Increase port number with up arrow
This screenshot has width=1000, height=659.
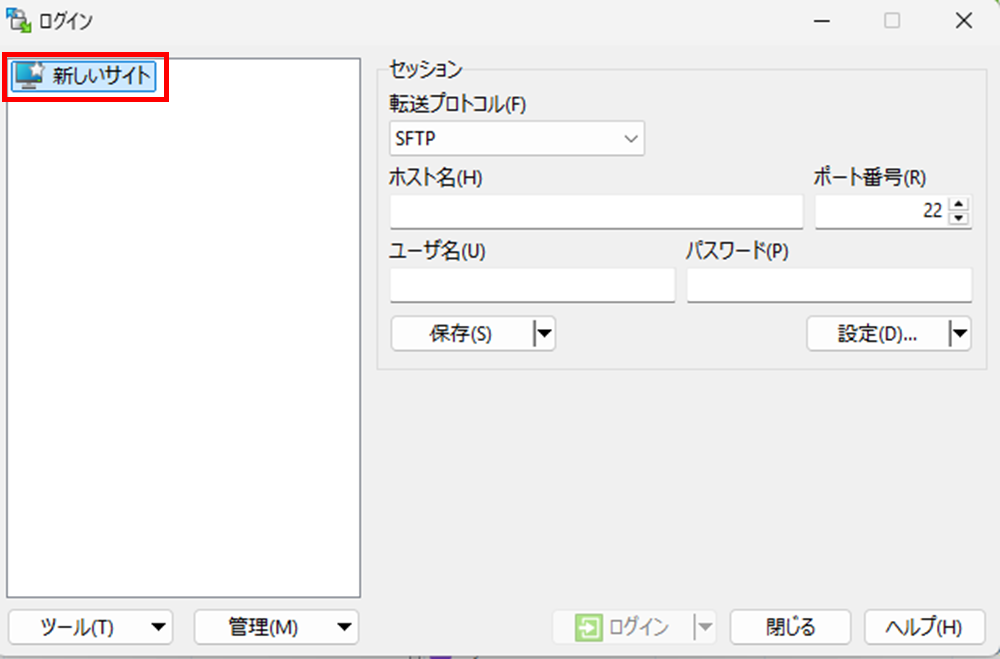point(959,205)
